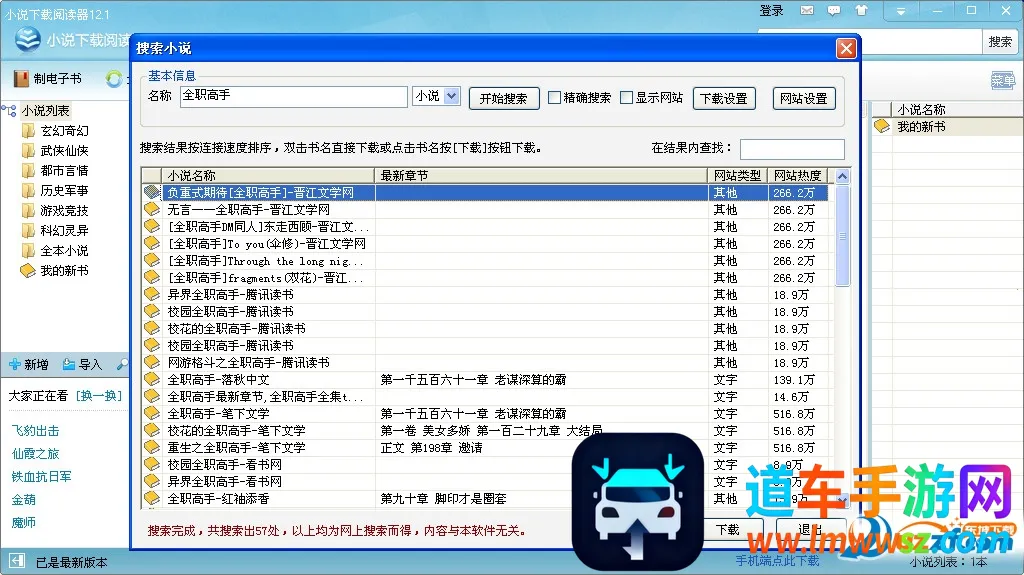Click the green refresh icon beside 制电子书
The width and height of the screenshot is (1024, 575).
114,79
